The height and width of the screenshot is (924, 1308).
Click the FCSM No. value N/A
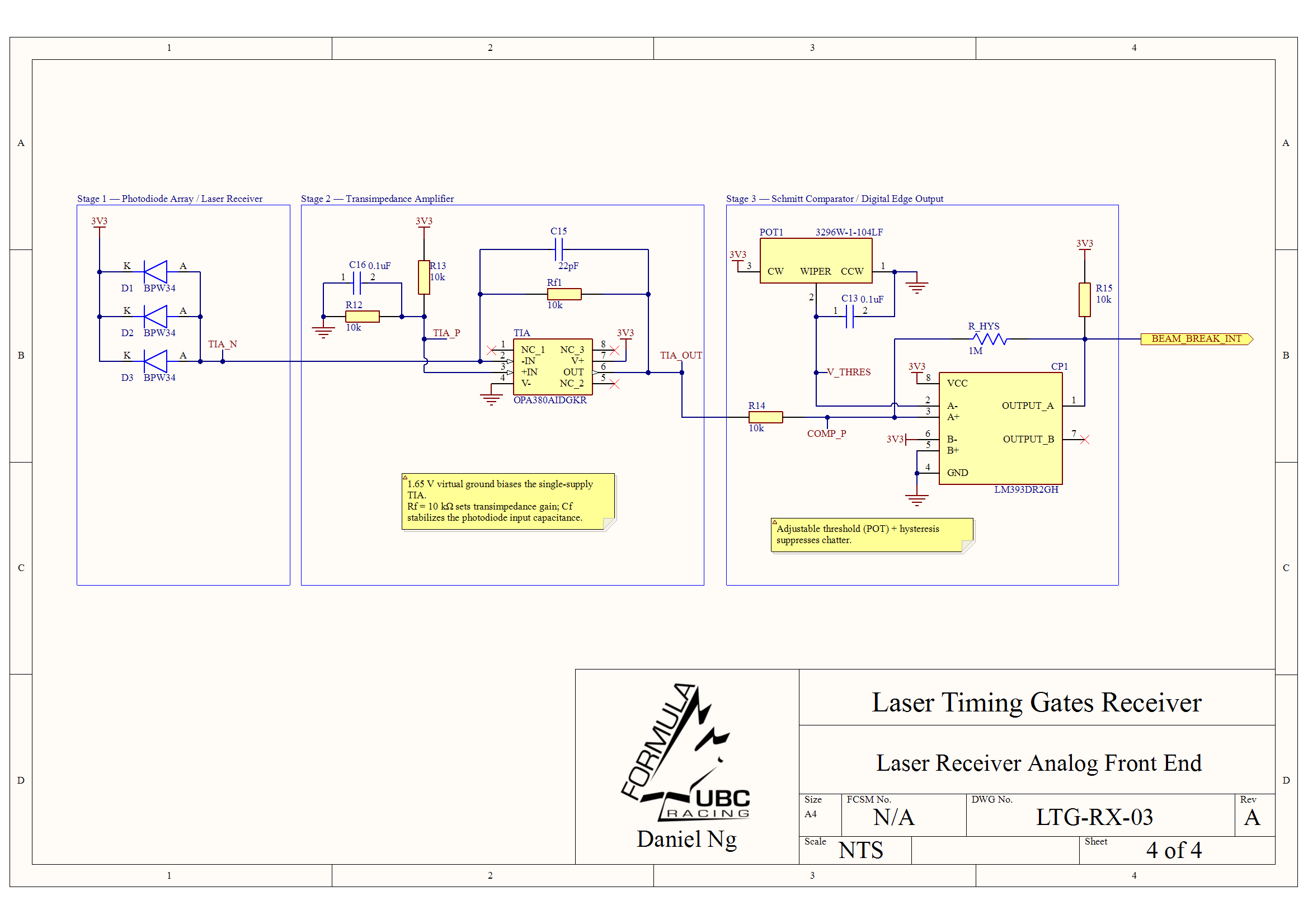(893, 818)
